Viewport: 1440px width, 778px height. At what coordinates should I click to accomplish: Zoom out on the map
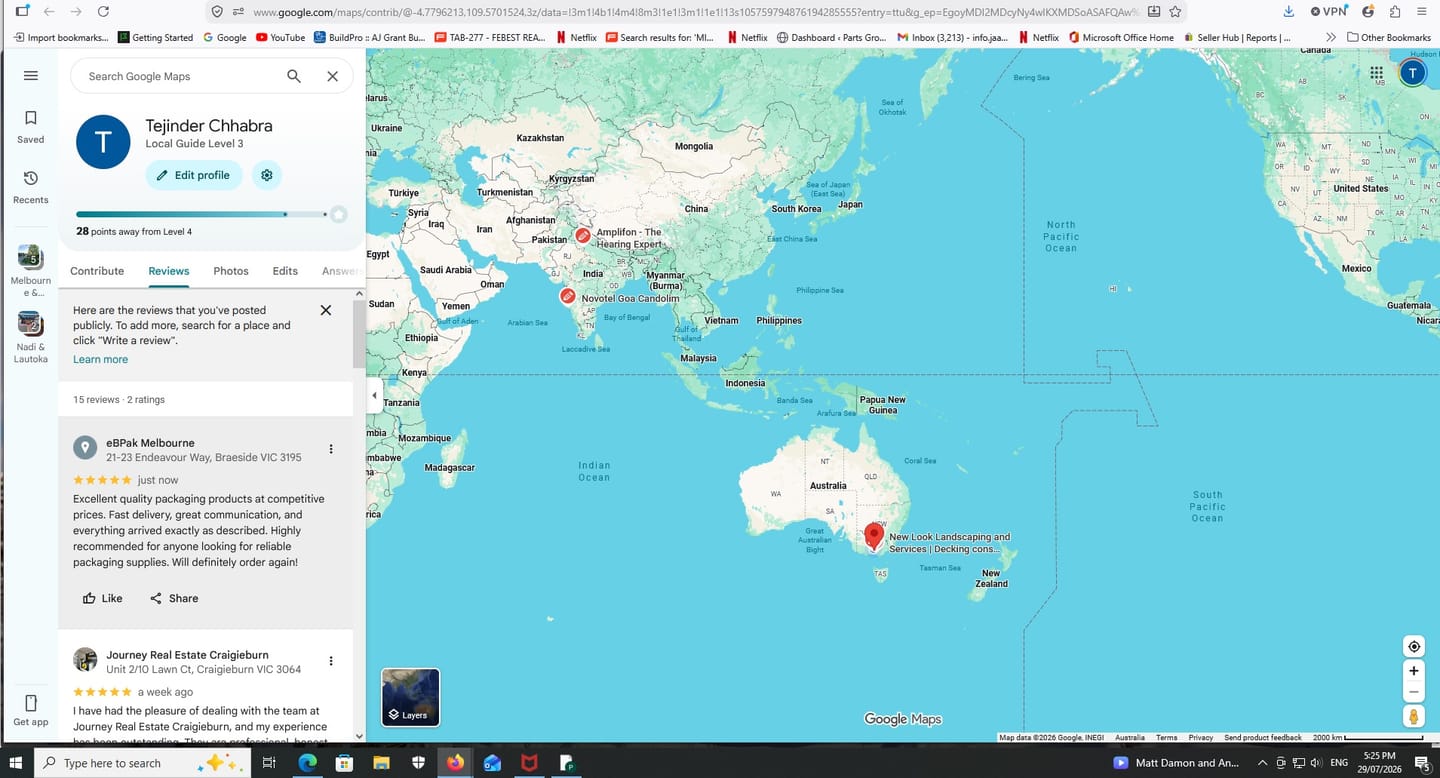[1413, 692]
